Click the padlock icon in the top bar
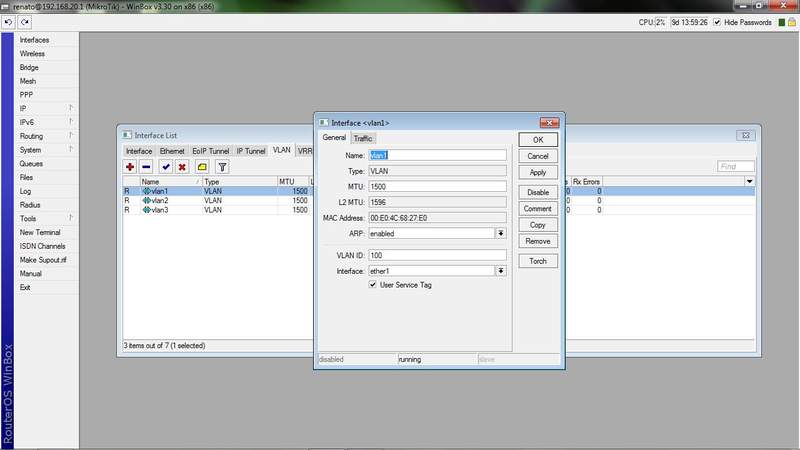The width and height of the screenshot is (800, 450). point(792,22)
